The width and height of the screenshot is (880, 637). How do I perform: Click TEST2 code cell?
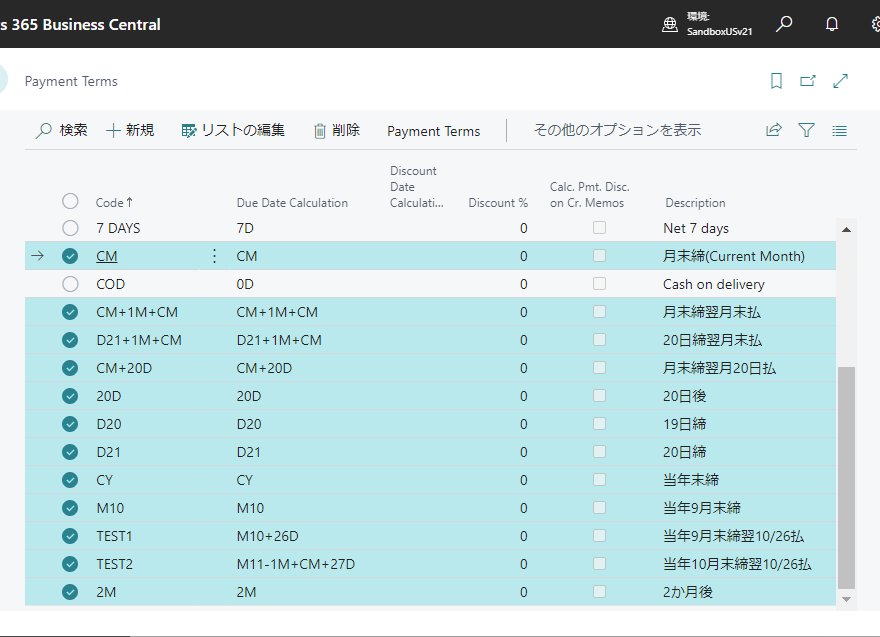click(x=114, y=564)
